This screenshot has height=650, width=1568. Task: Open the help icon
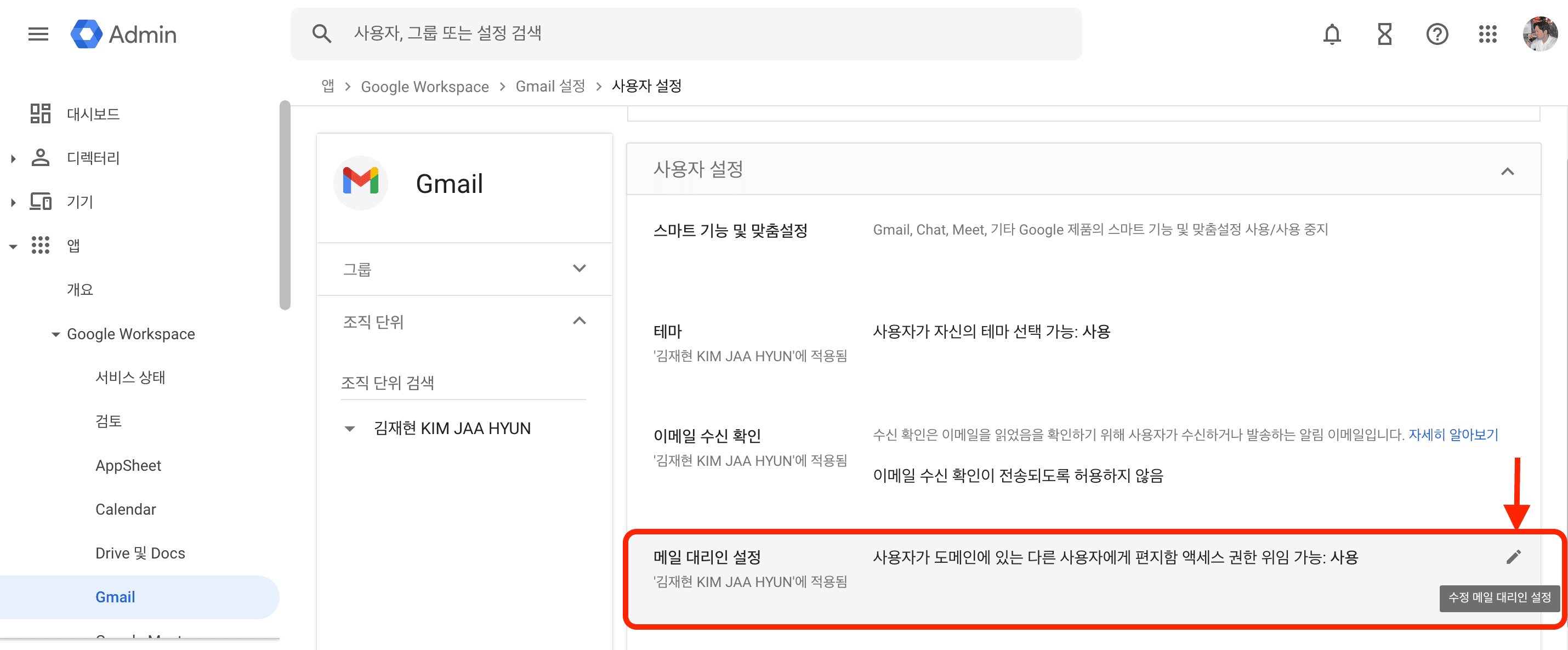pyautogui.click(x=1437, y=35)
